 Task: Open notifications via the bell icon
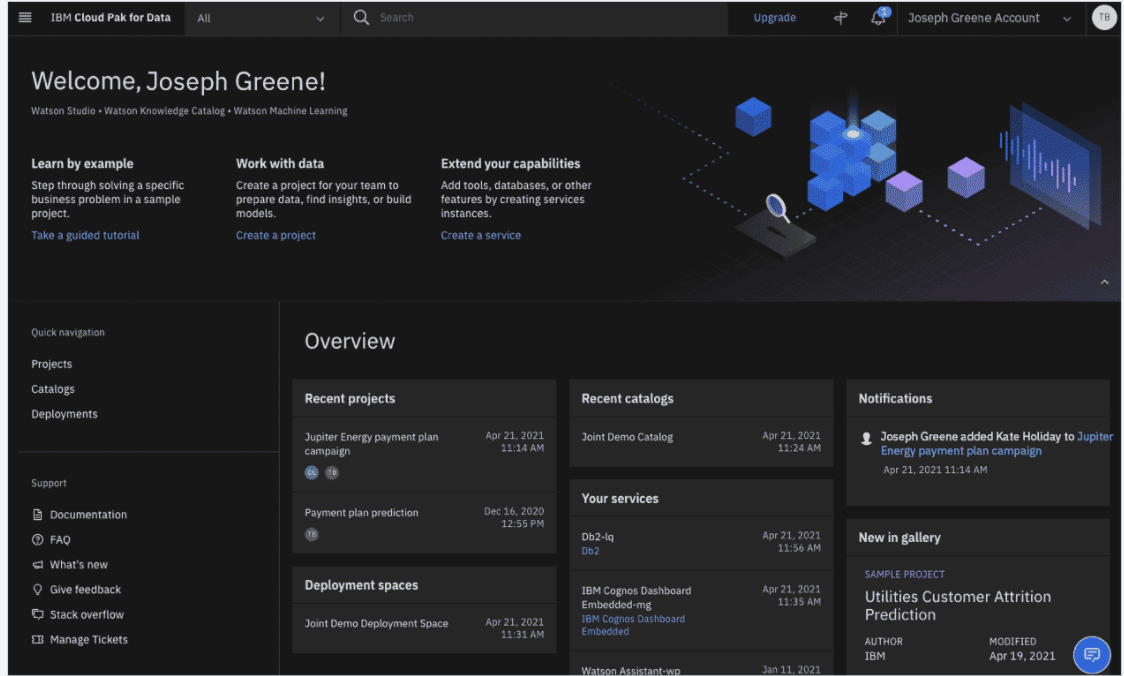pos(877,18)
